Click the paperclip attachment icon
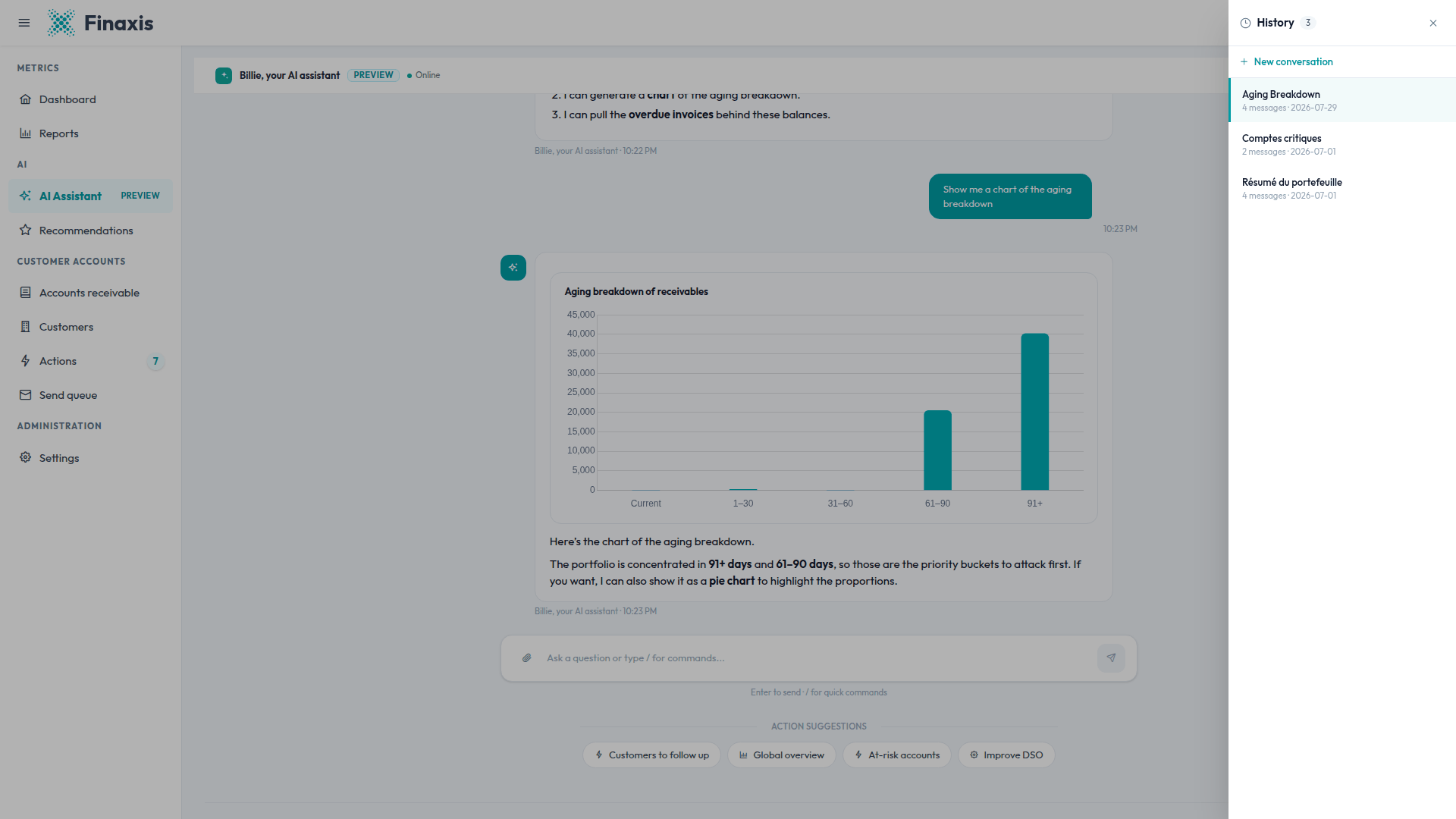The width and height of the screenshot is (1456, 819). pyautogui.click(x=527, y=658)
